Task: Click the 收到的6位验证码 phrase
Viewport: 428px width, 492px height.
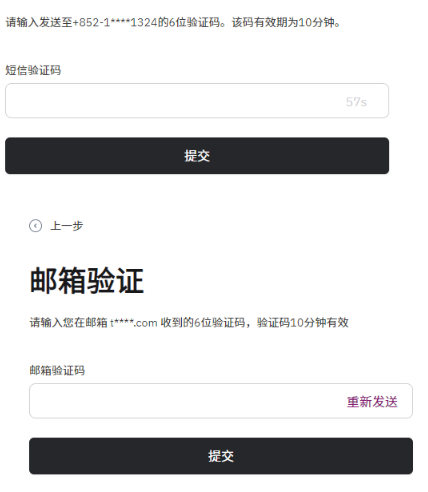Action: tap(203, 322)
